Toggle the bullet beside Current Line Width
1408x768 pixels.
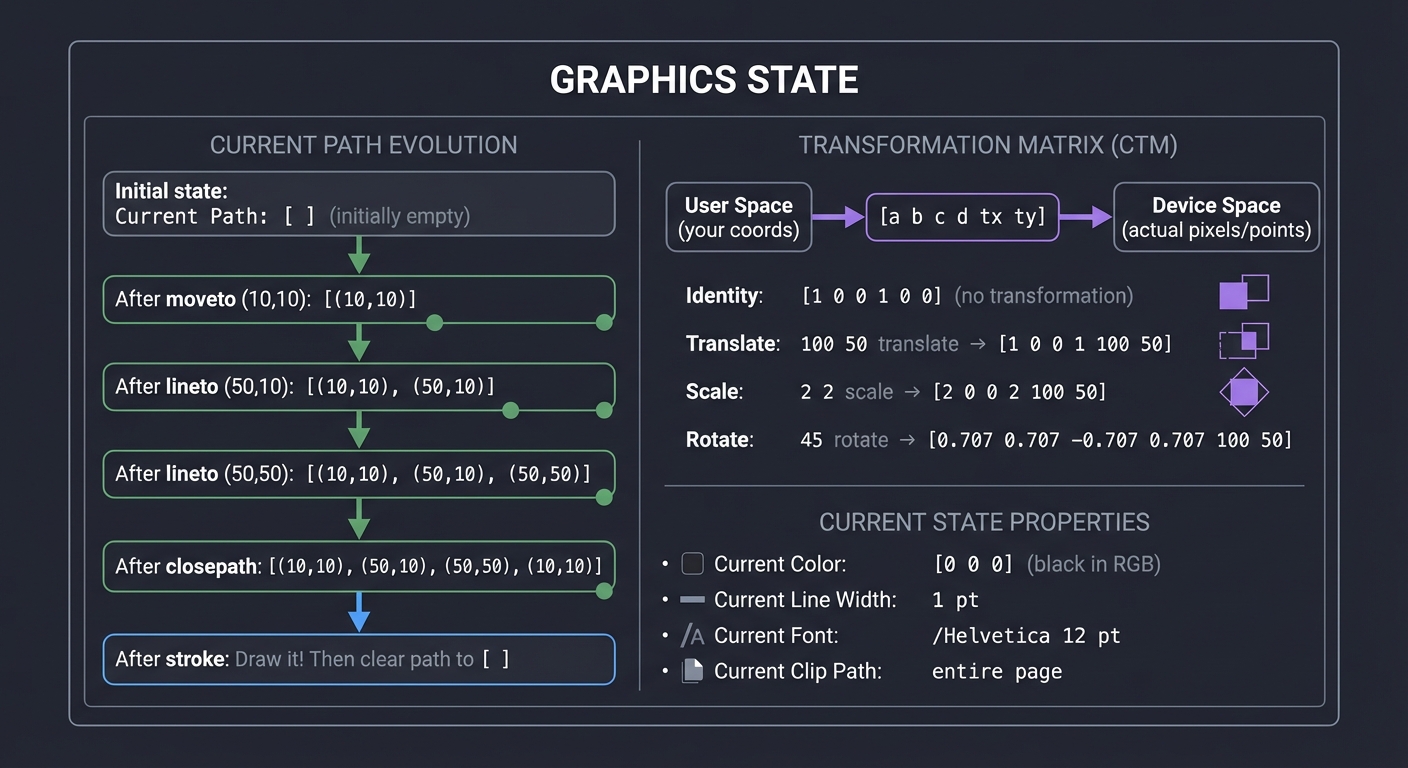tap(666, 599)
